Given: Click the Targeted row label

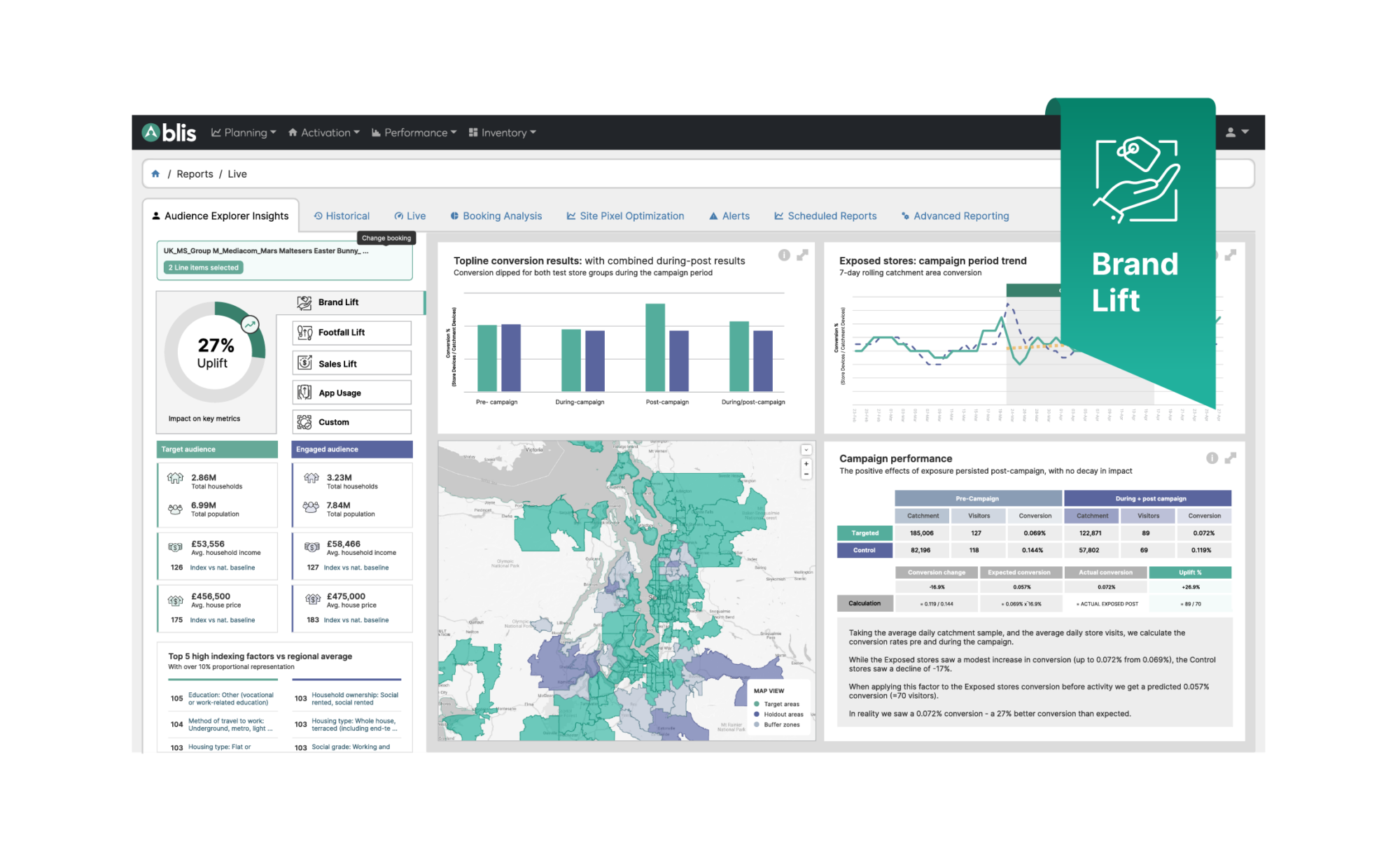Looking at the screenshot, I should click(x=864, y=533).
